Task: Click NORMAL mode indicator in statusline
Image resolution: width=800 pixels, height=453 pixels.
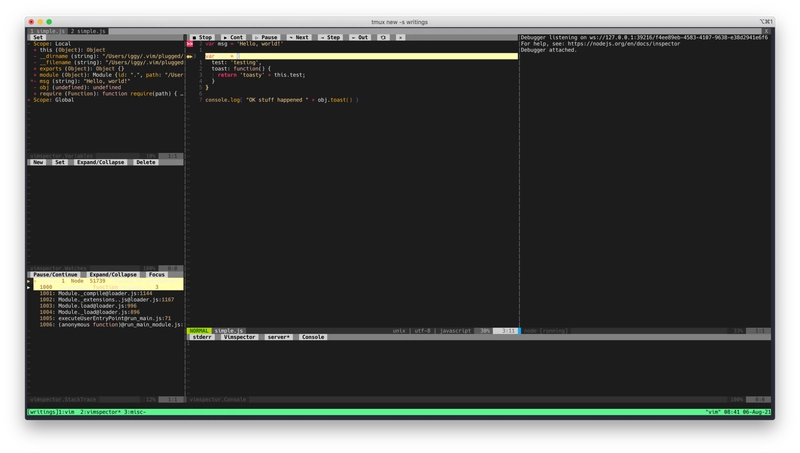Action: click(199, 331)
